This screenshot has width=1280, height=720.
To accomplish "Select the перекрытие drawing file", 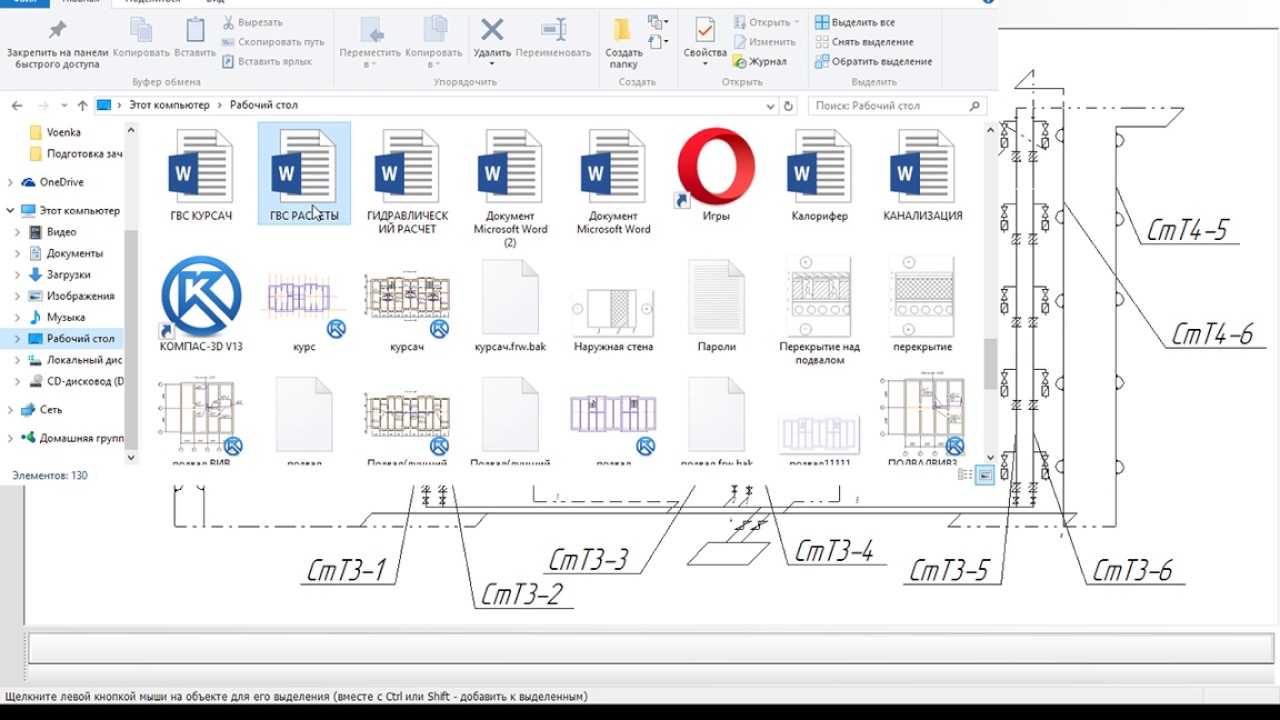I will [922, 304].
